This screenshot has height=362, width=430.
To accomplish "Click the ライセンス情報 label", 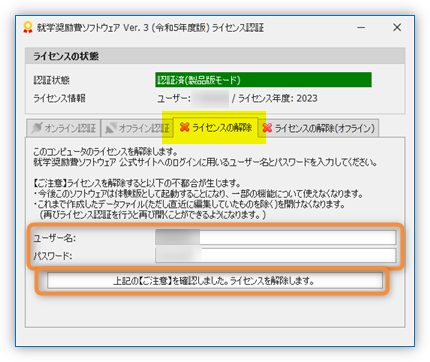I will pos(59,98).
